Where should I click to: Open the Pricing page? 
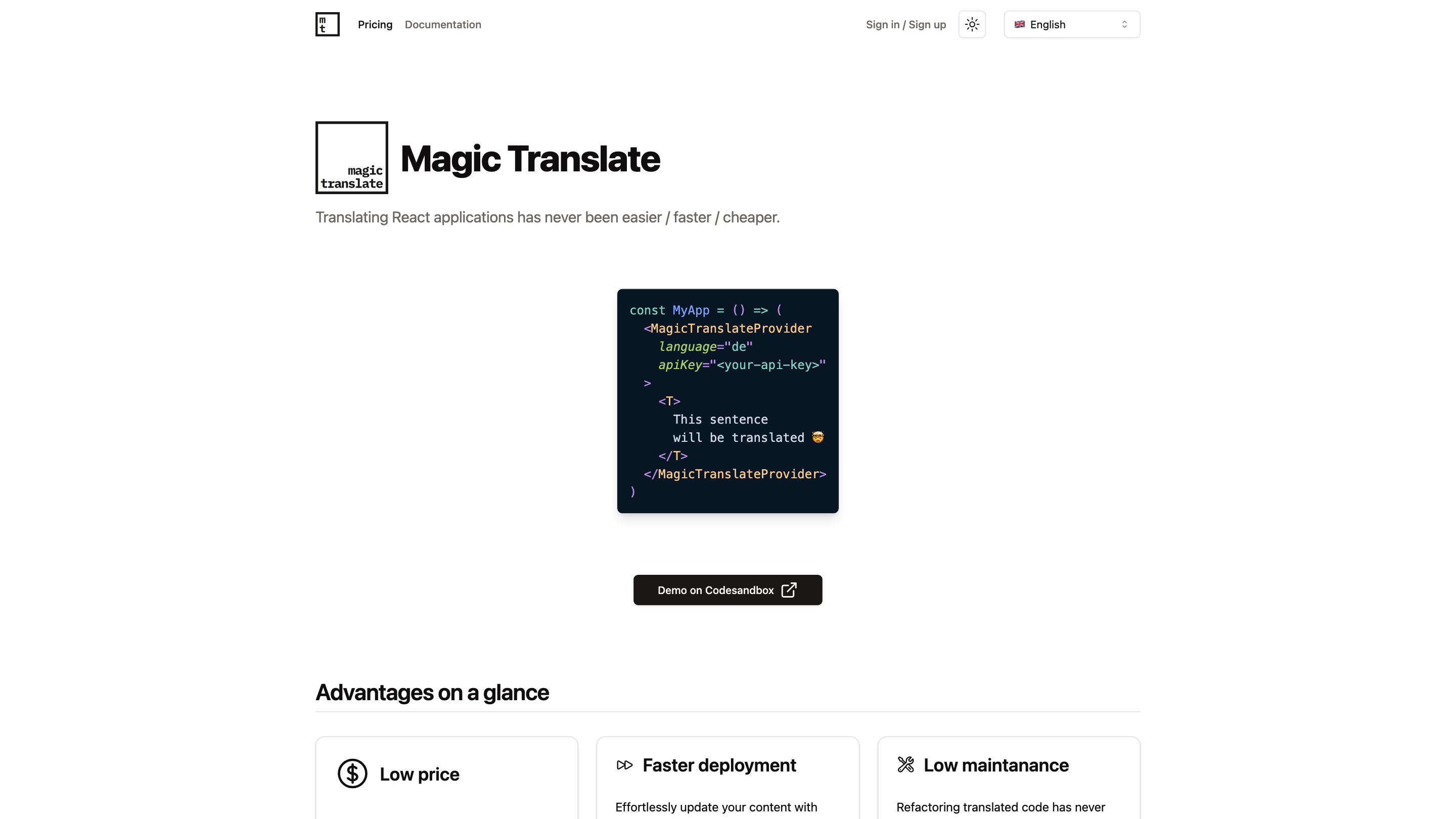coord(375,24)
